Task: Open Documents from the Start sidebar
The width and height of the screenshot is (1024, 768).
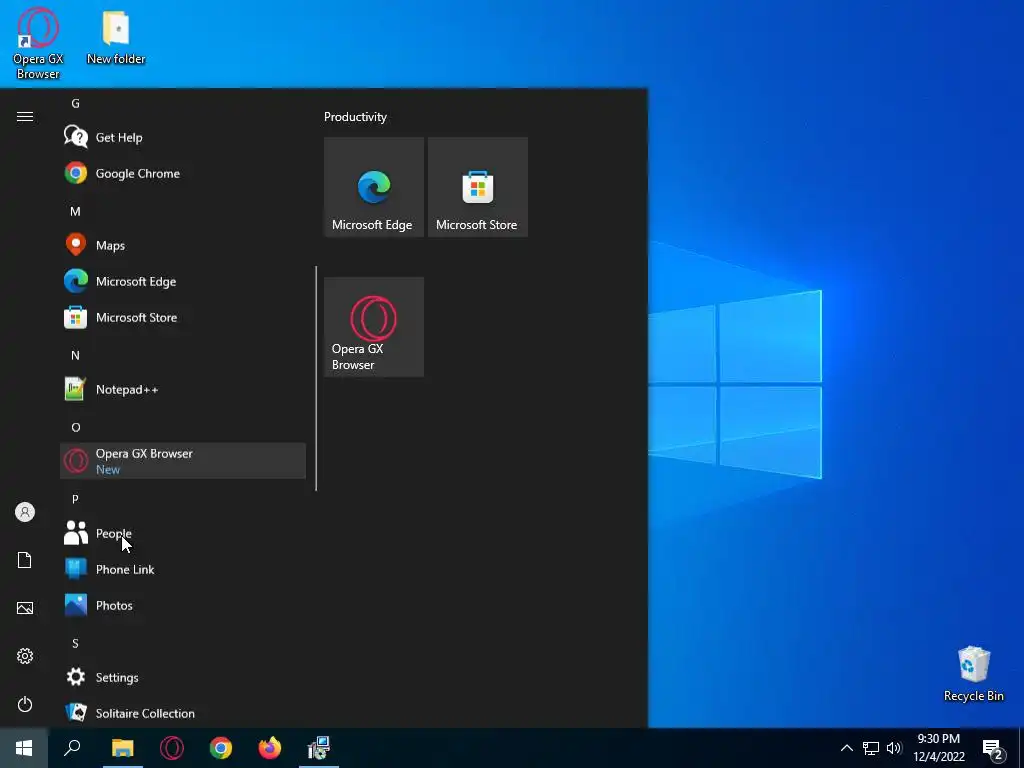Action: click(x=25, y=560)
